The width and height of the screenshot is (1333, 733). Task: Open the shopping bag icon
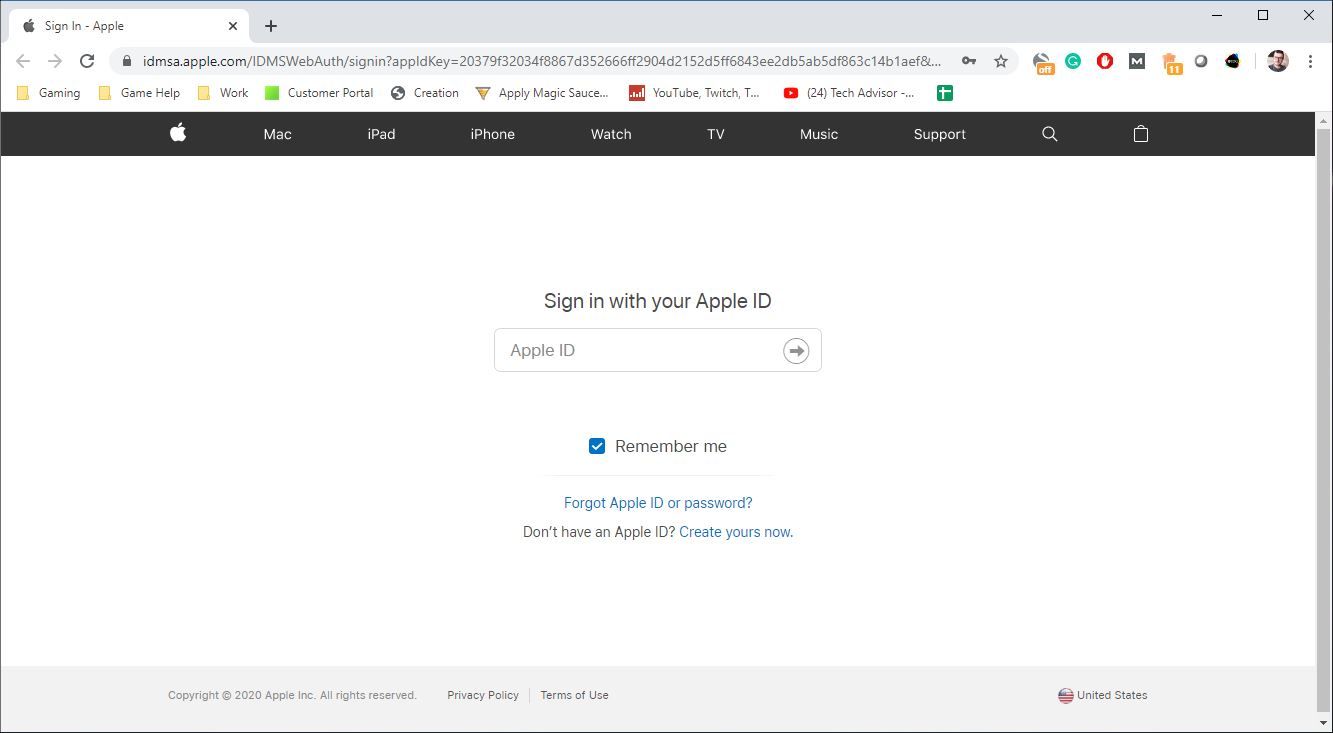(x=1140, y=134)
